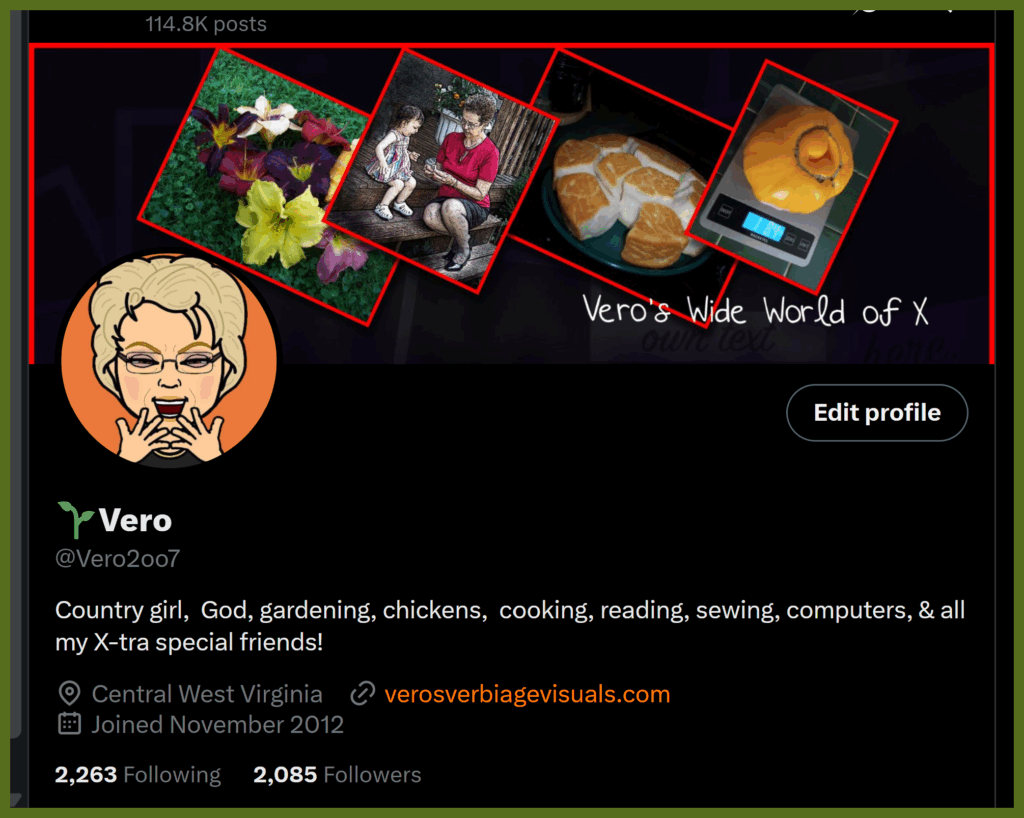Open the verosverbiagevisuals.com website link

[x=527, y=694]
